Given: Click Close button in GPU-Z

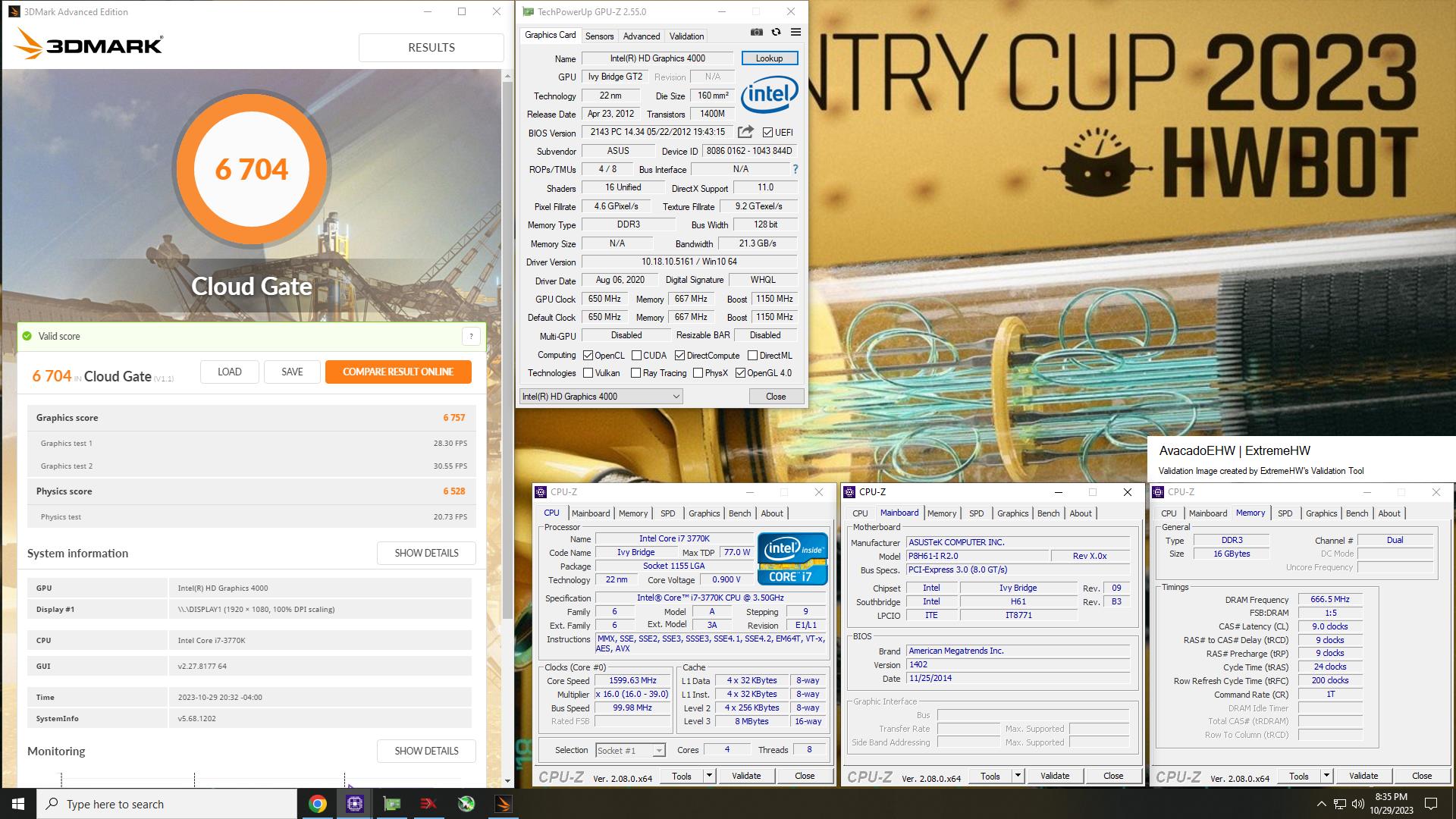Looking at the screenshot, I should (776, 397).
